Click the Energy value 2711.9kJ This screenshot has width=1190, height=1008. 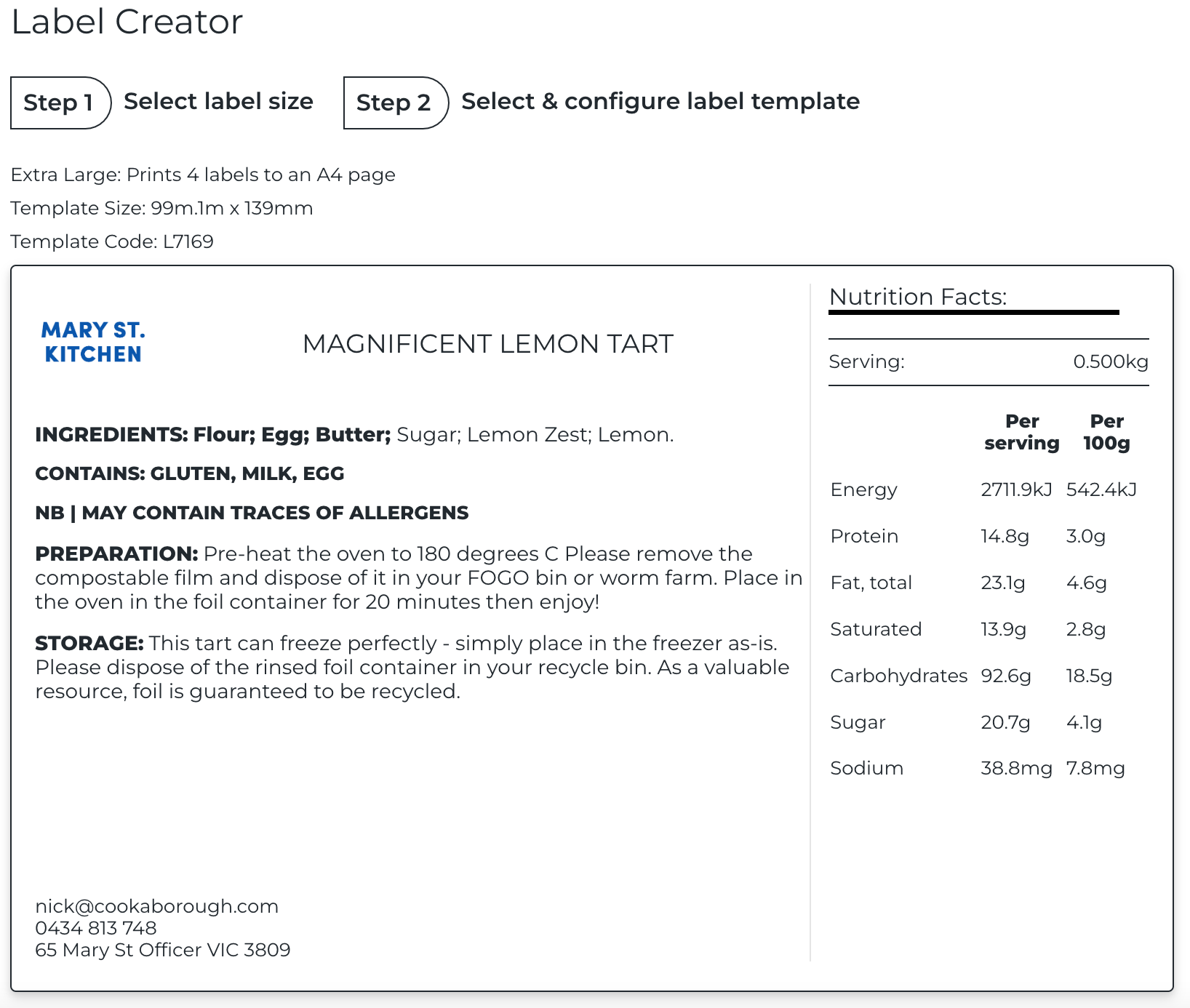click(x=1016, y=489)
